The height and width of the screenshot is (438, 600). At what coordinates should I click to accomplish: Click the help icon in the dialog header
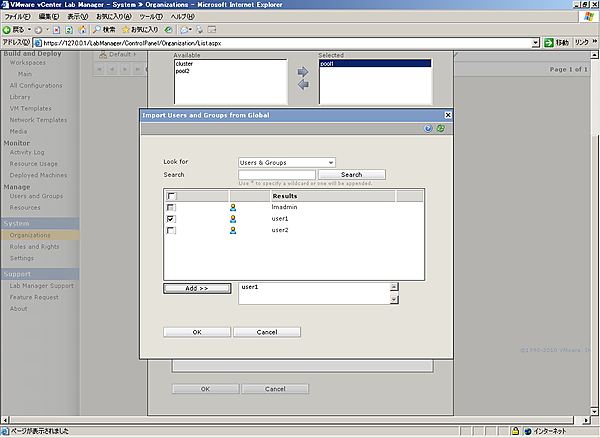point(428,129)
